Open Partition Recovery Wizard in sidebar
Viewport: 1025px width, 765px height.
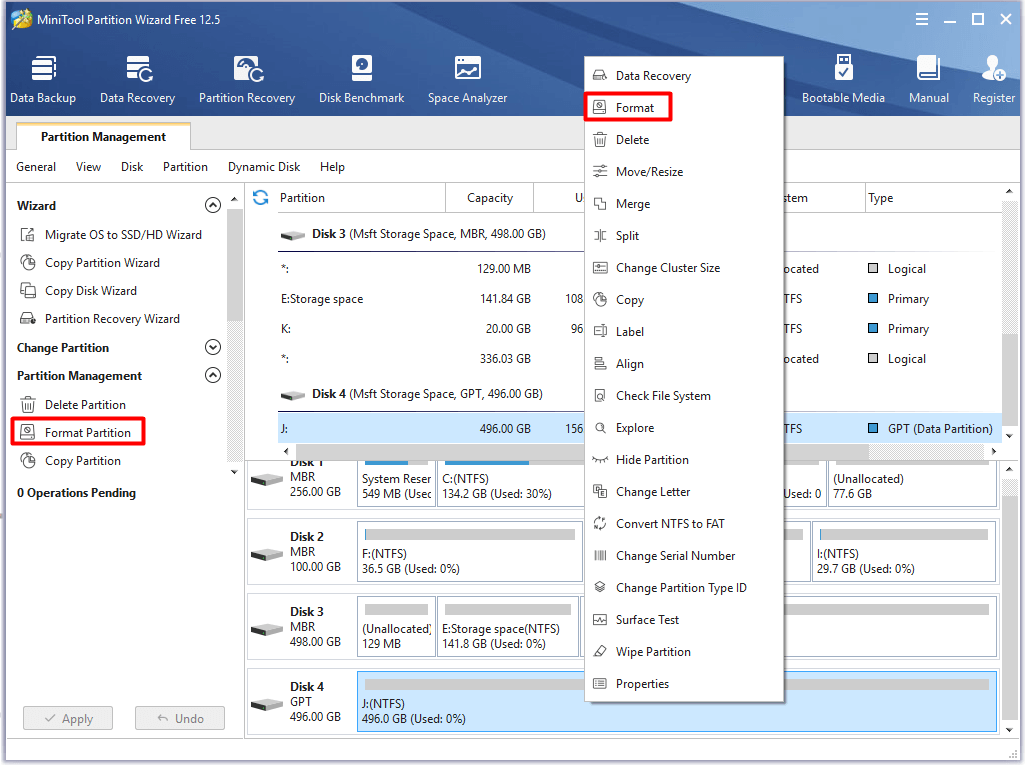tap(99, 319)
